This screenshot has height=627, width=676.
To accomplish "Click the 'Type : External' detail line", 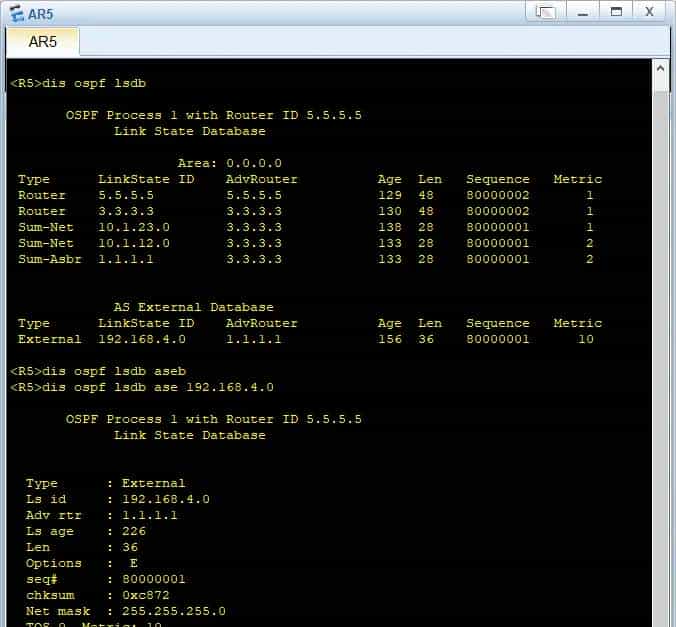I will (106, 483).
